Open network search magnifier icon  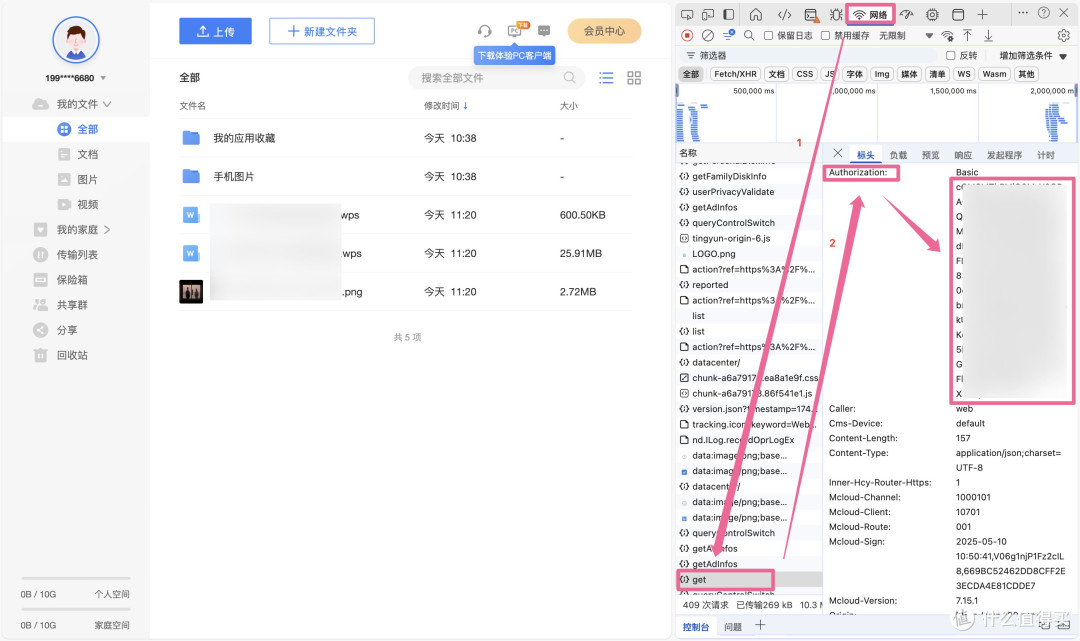point(749,35)
